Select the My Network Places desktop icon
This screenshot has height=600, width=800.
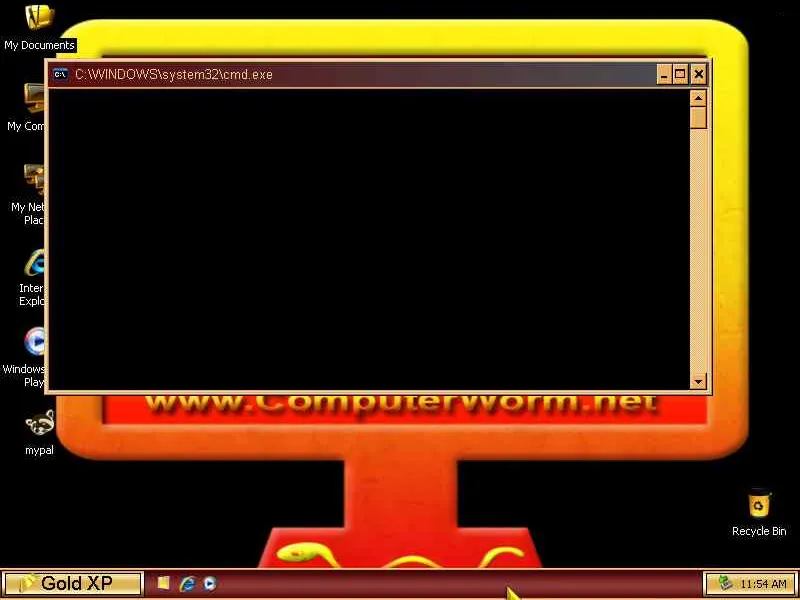[34, 179]
